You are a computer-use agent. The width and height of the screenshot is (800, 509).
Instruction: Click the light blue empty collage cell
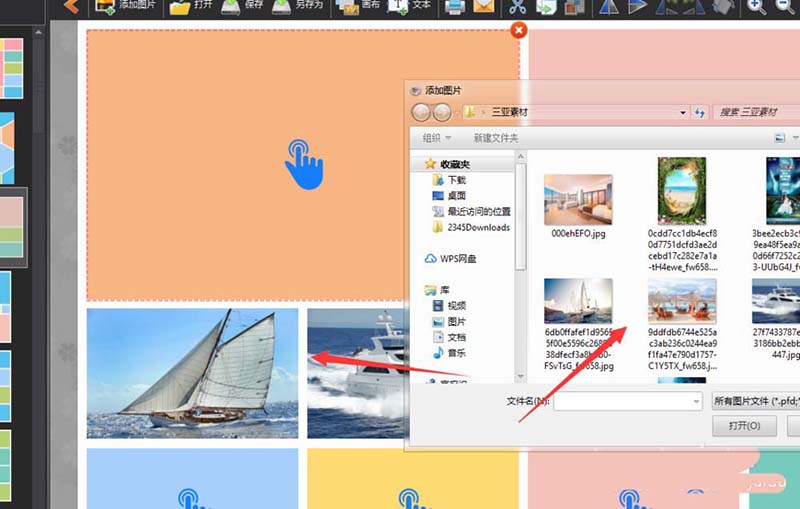click(192, 478)
